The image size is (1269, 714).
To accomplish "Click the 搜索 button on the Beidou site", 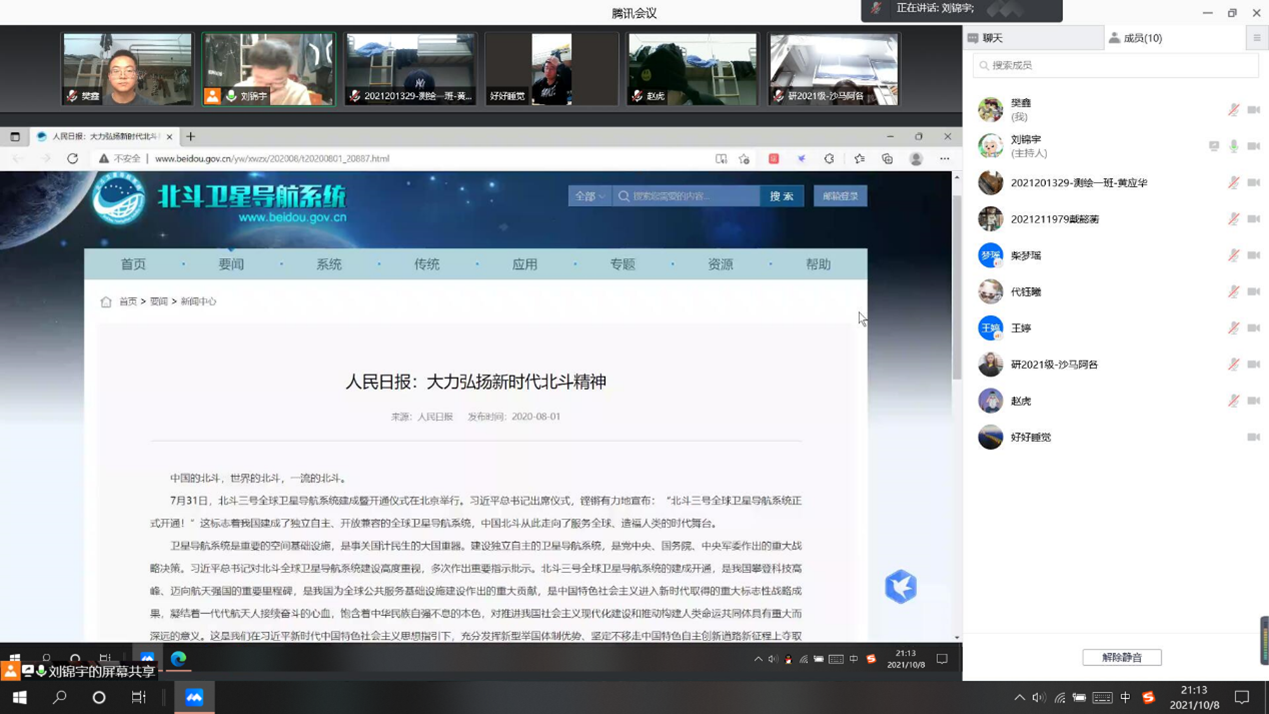I will (781, 196).
